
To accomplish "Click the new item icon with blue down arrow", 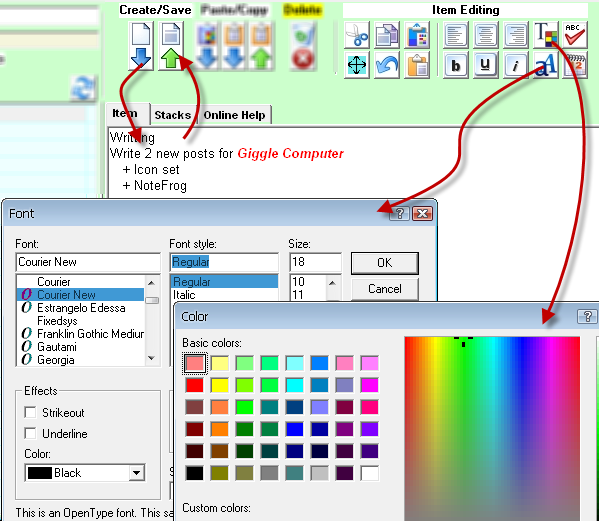I will pos(141,45).
